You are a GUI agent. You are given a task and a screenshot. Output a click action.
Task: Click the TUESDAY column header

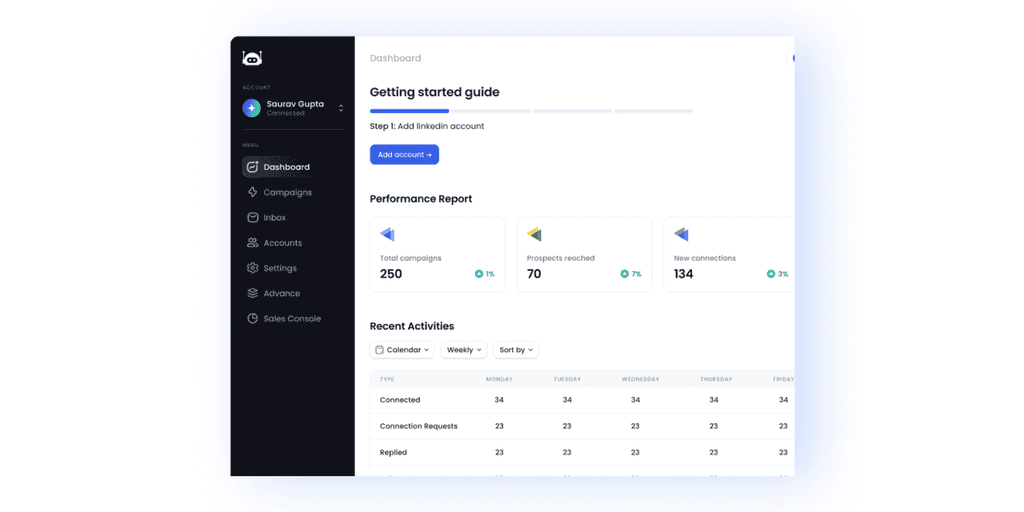point(567,379)
